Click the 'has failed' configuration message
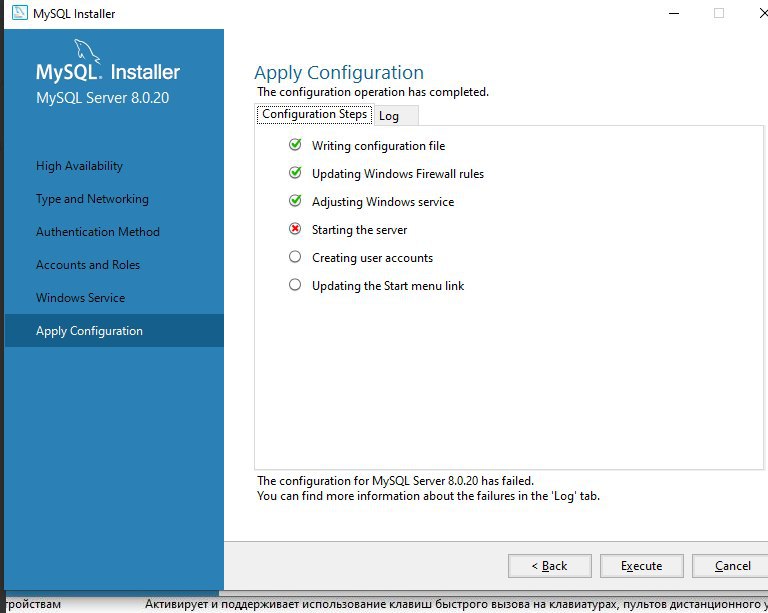 (395, 481)
